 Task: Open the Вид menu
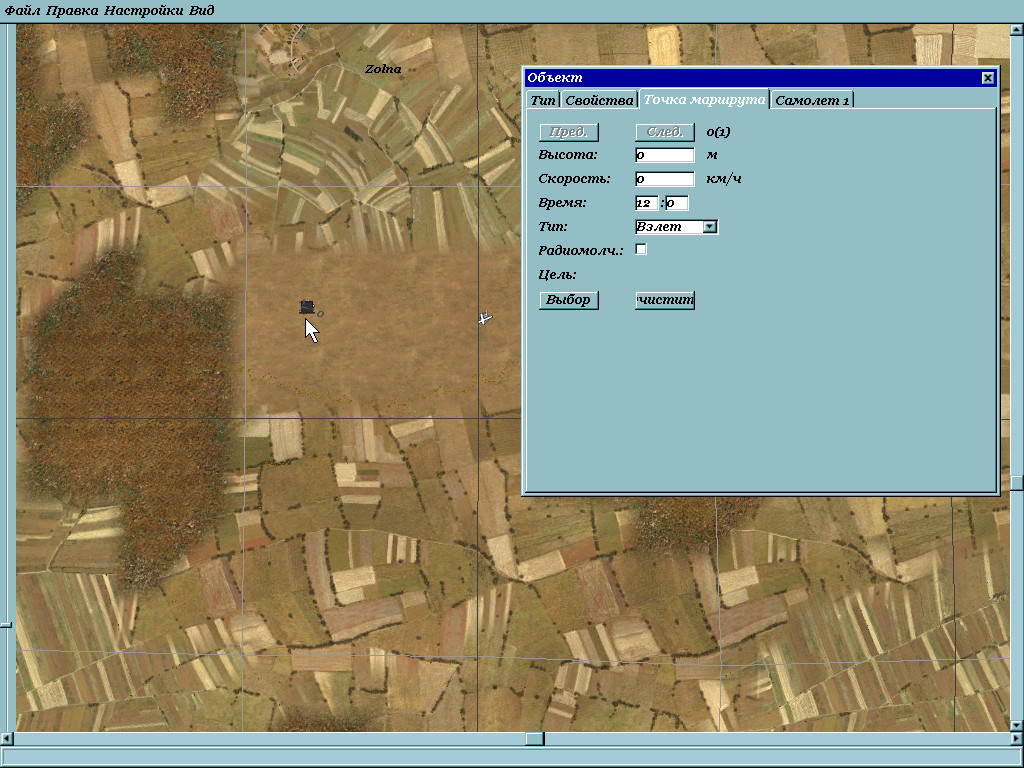[202, 10]
